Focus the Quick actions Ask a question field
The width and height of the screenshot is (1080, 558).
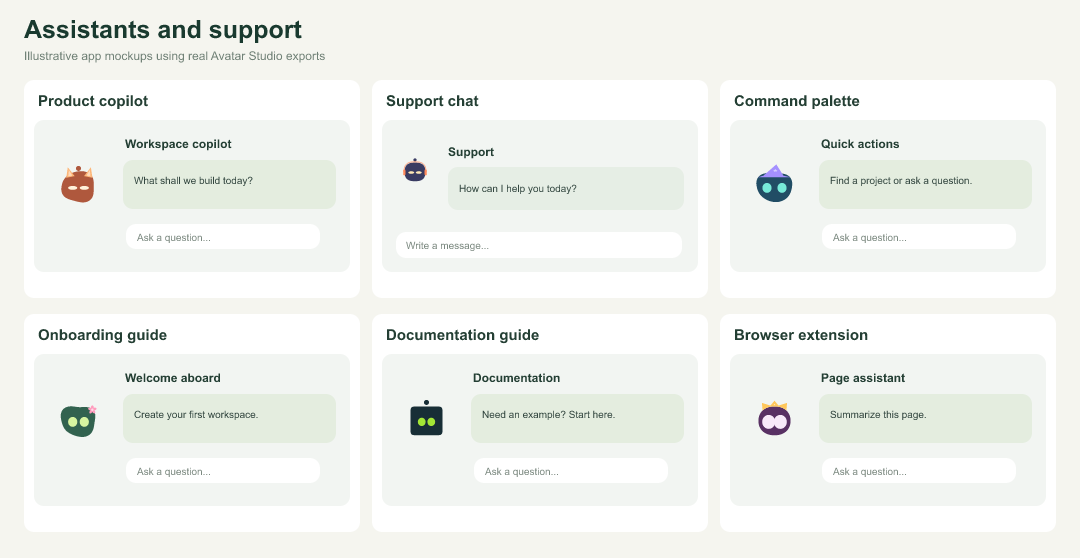pyautogui.click(x=919, y=237)
